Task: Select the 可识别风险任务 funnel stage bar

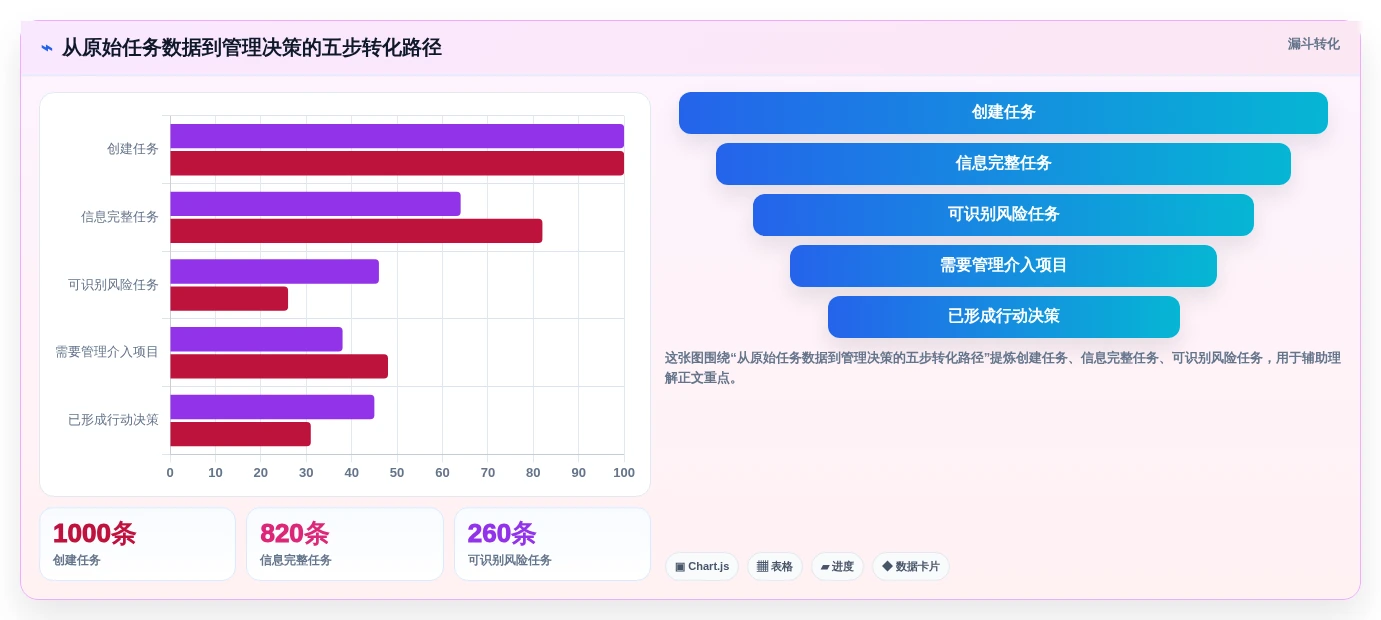Action: (1003, 215)
